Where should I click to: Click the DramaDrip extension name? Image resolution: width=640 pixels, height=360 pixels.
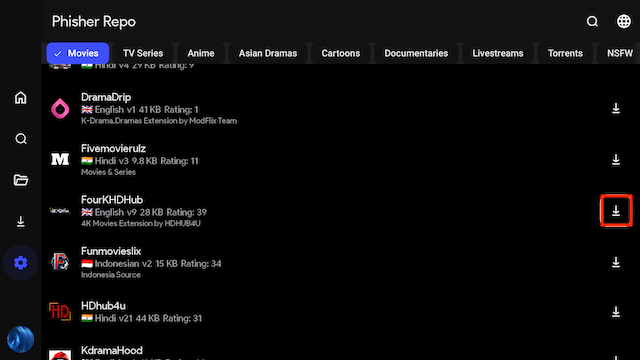point(106,97)
